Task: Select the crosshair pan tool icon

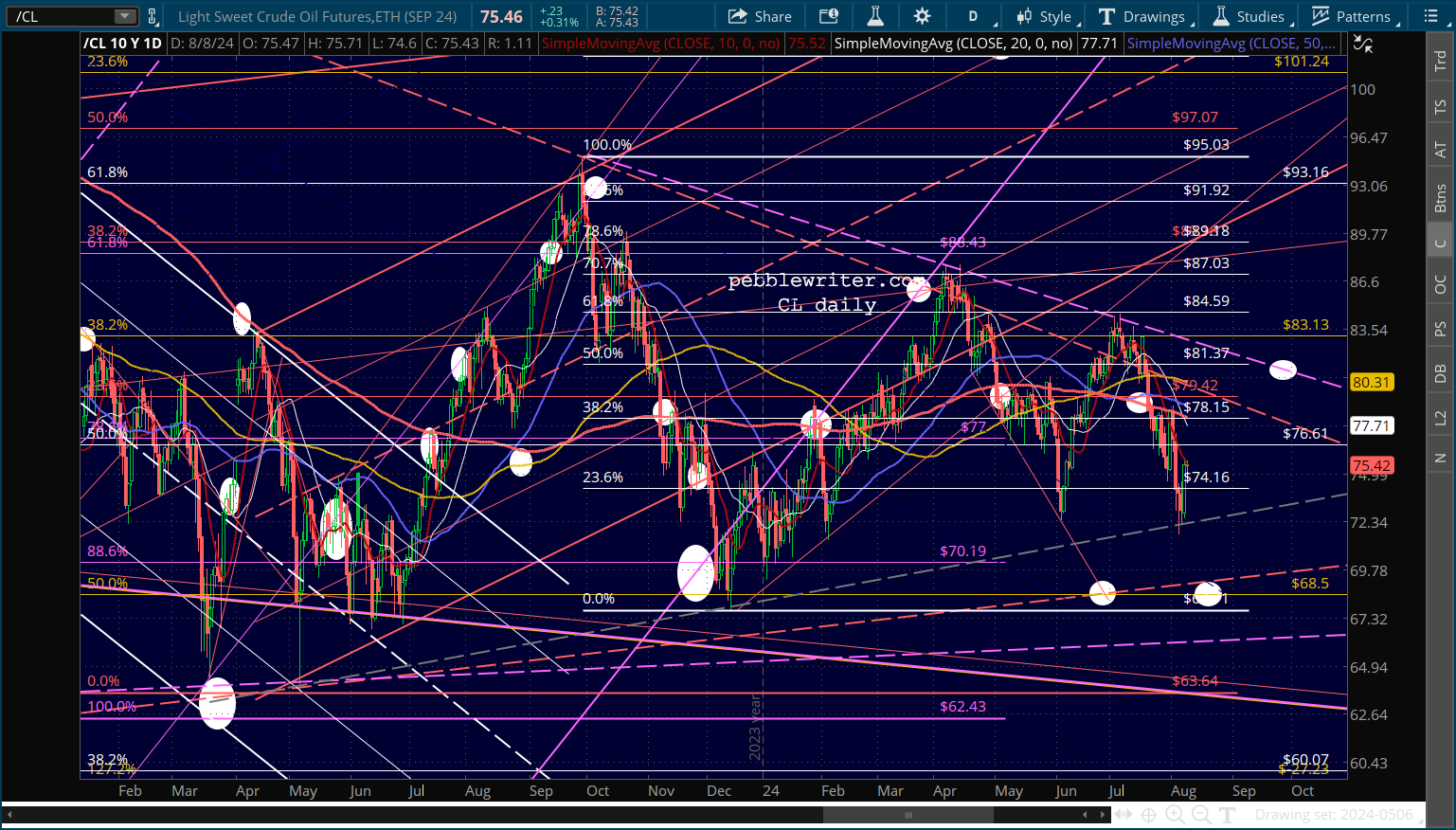Action: [1148, 815]
